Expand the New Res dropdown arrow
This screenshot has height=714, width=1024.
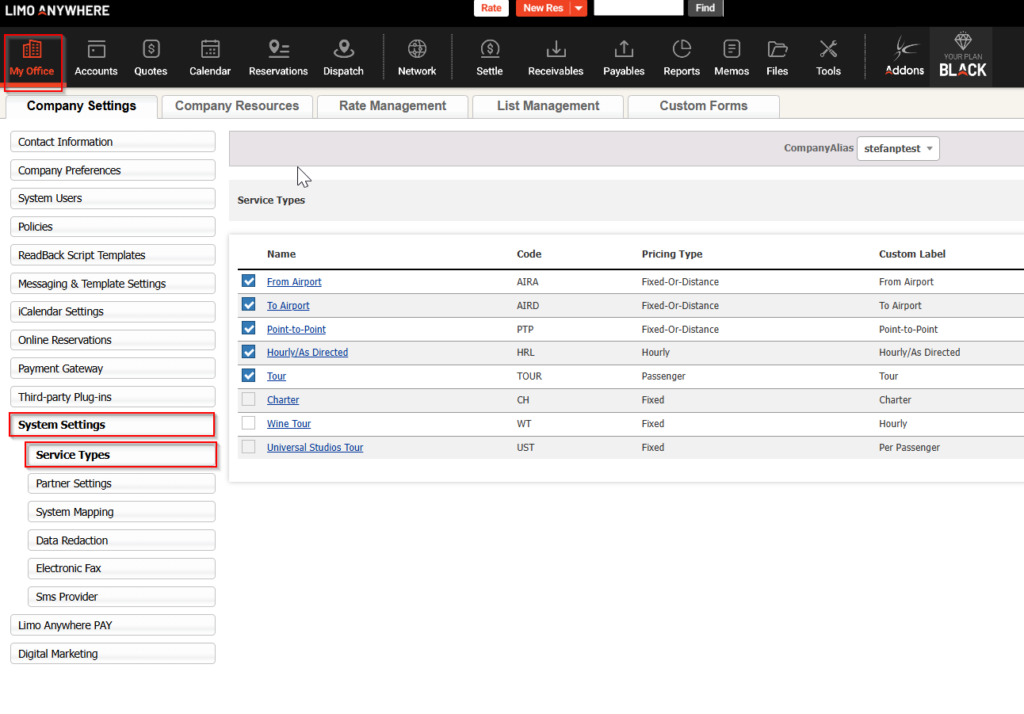[x=579, y=8]
